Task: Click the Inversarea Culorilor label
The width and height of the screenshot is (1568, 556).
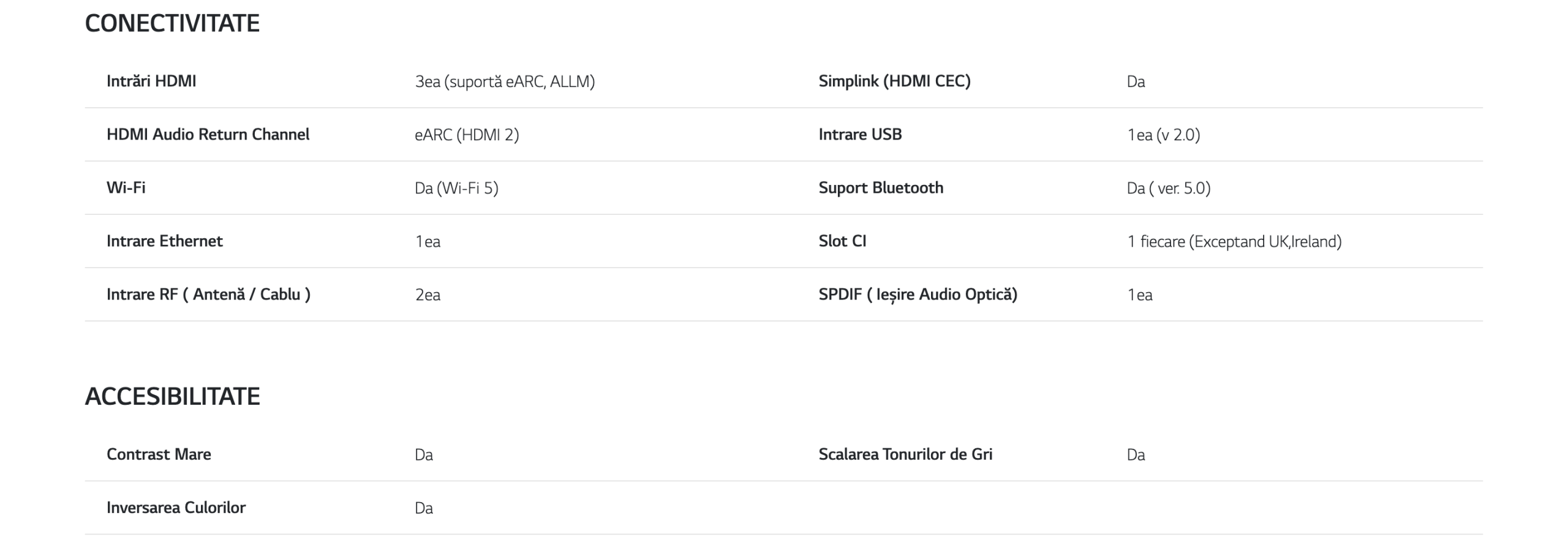Action: 176,507
